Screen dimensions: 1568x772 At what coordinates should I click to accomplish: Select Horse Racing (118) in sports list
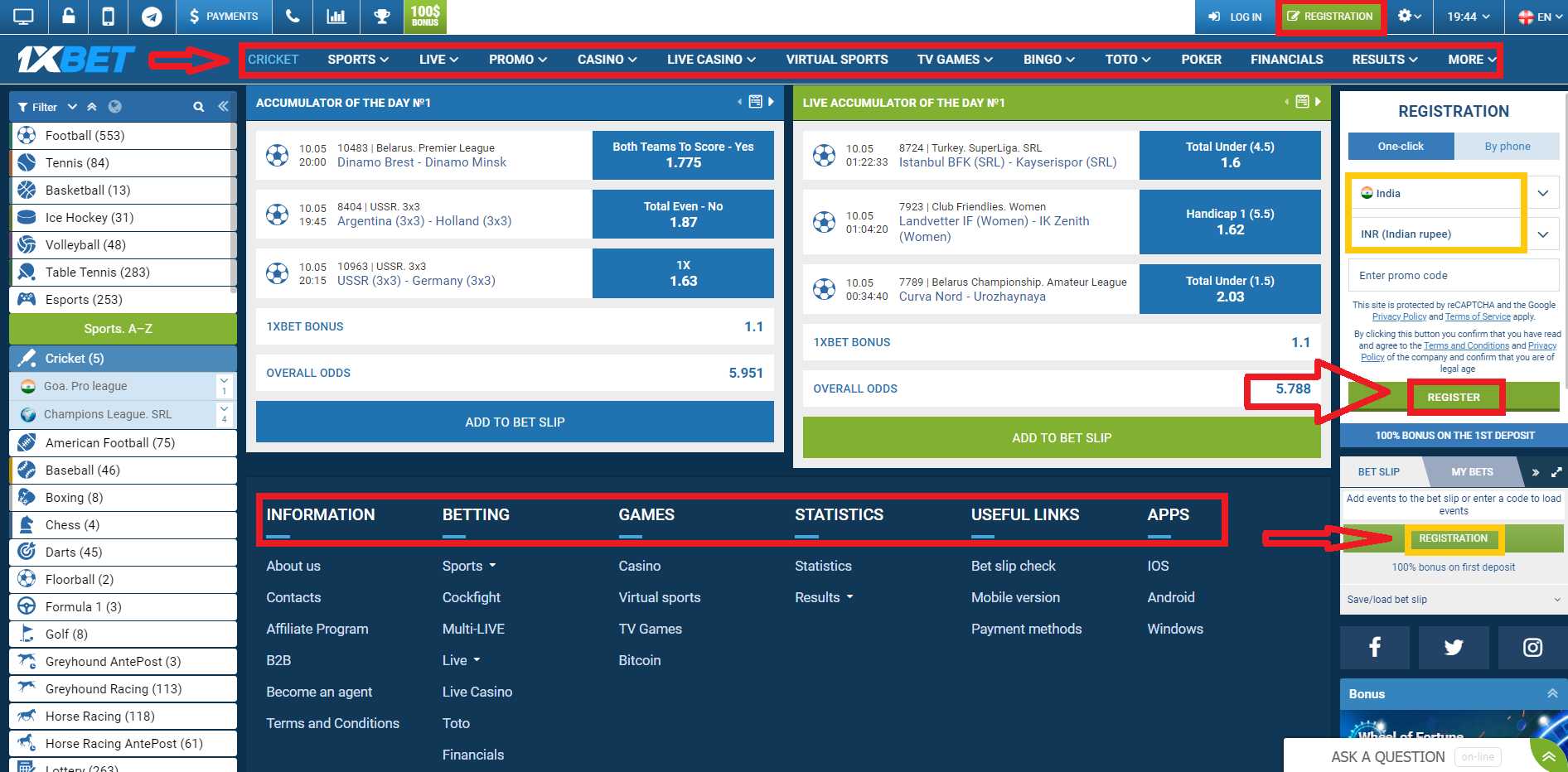click(123, 717)
